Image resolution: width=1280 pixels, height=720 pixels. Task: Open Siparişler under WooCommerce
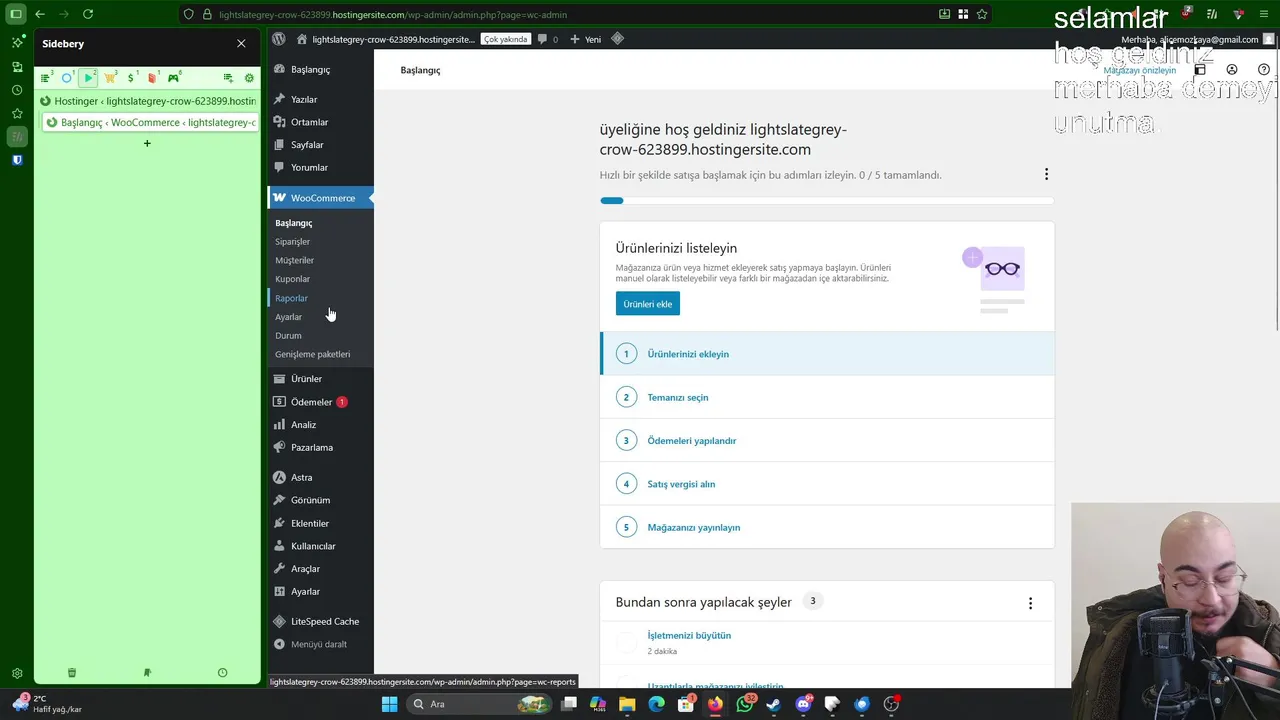click(x=293, y=242)
